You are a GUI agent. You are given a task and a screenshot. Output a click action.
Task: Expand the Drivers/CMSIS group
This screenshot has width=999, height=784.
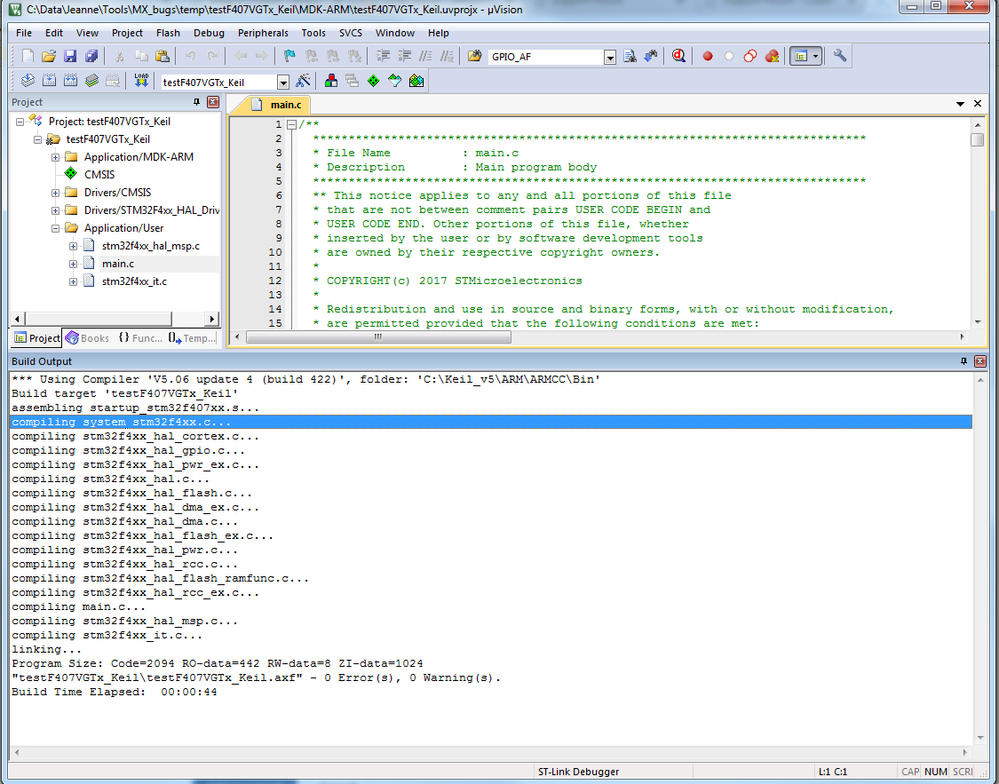(x=55, y=192)
